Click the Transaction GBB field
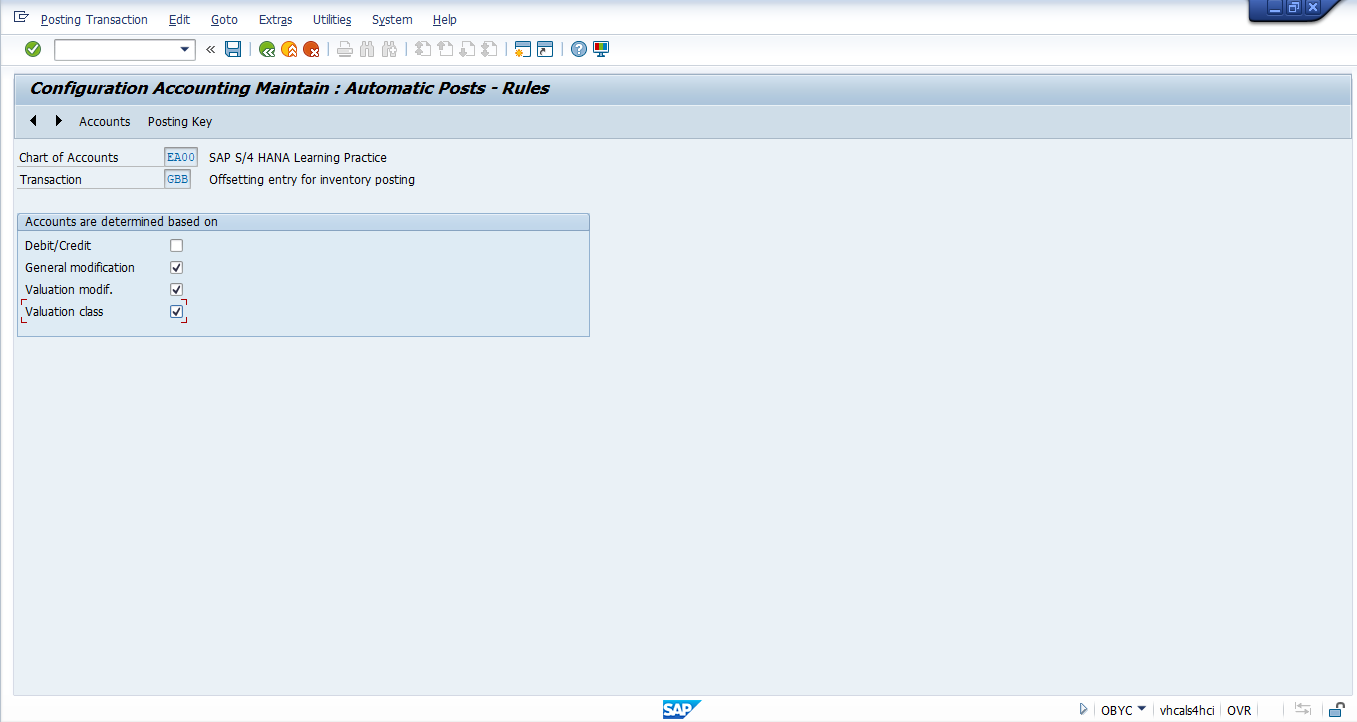1357x722 pixels. point(177,179)
